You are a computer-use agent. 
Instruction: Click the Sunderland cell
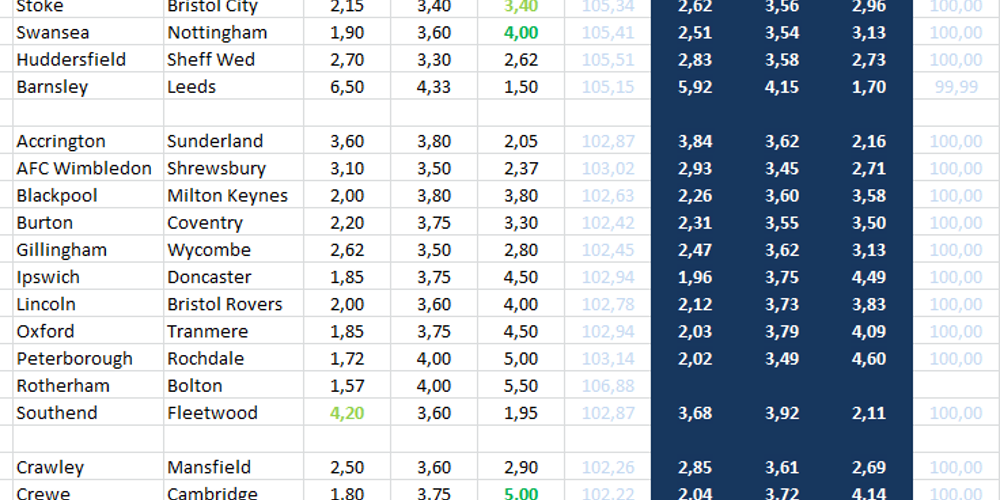233,141
